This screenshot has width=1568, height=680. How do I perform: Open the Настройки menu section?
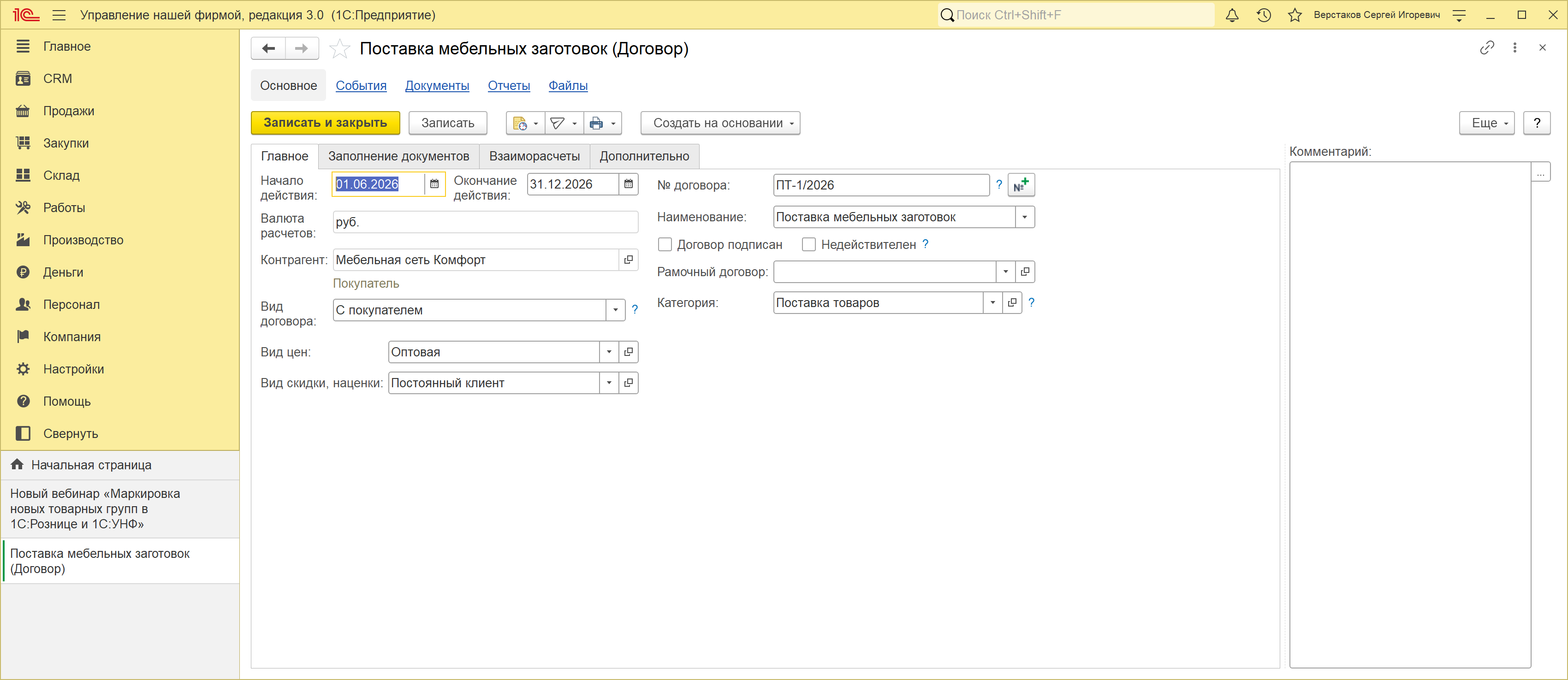click(73, 369)
